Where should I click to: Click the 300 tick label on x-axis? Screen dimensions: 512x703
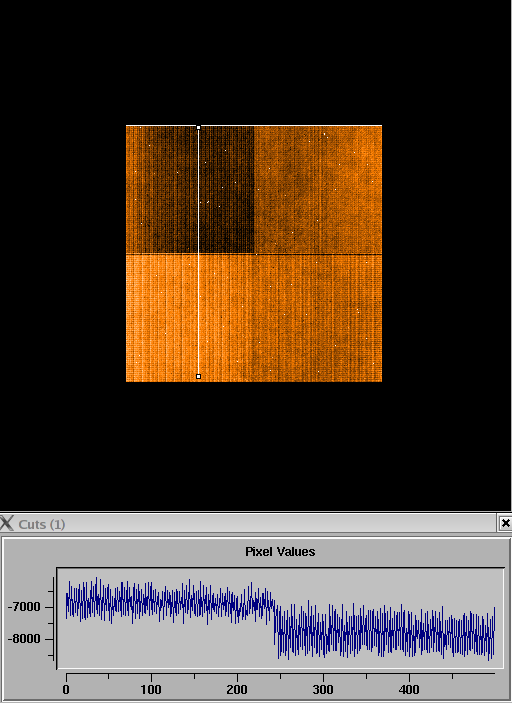(323, 689)
